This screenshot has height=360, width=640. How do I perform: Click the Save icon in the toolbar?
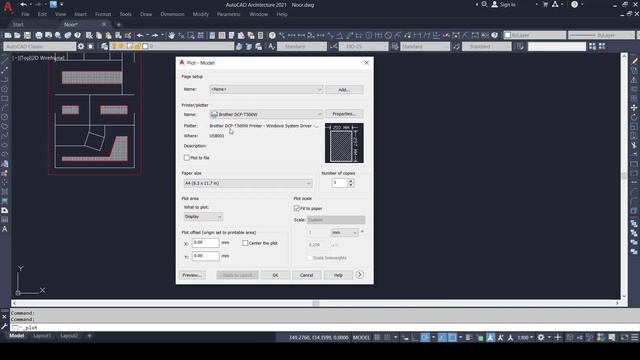(27, 36)
